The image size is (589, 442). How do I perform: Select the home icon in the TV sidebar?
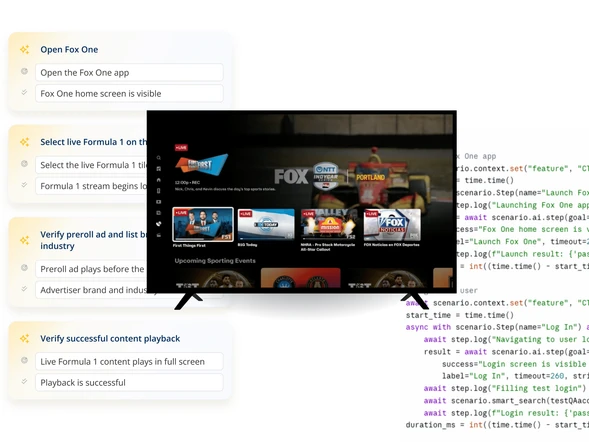click(159, 180)
